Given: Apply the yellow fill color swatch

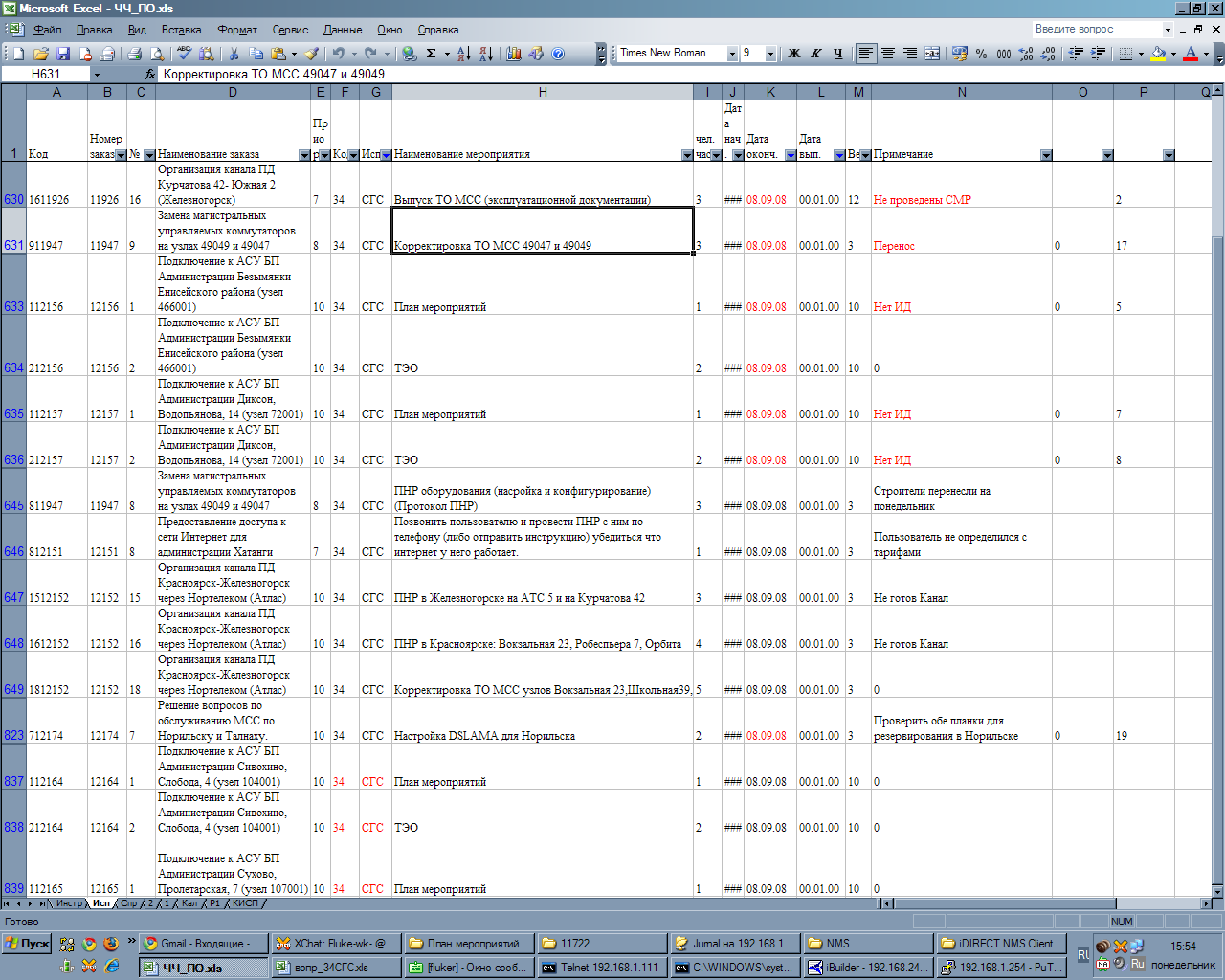Looking at the screenshot, I should click(x=1158, y=54).
